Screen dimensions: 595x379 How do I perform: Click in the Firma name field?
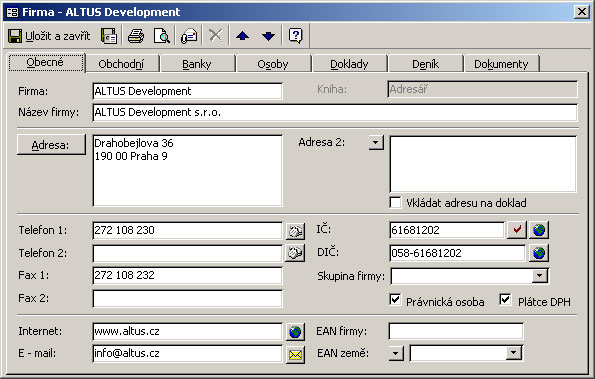point(187,91)
